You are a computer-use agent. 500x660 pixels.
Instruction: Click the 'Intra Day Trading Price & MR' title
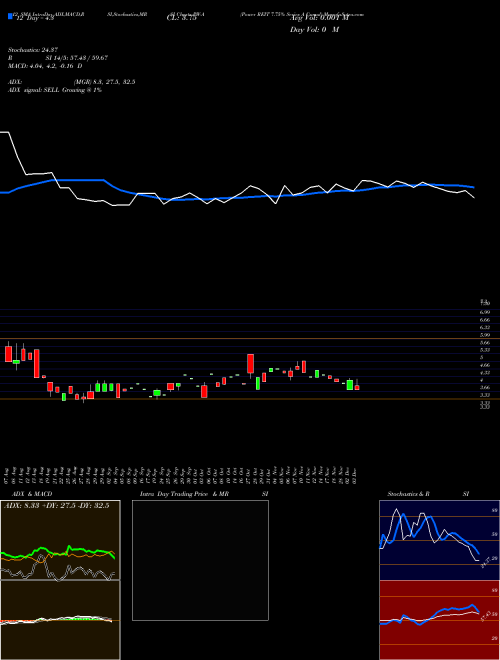point(184,494)
